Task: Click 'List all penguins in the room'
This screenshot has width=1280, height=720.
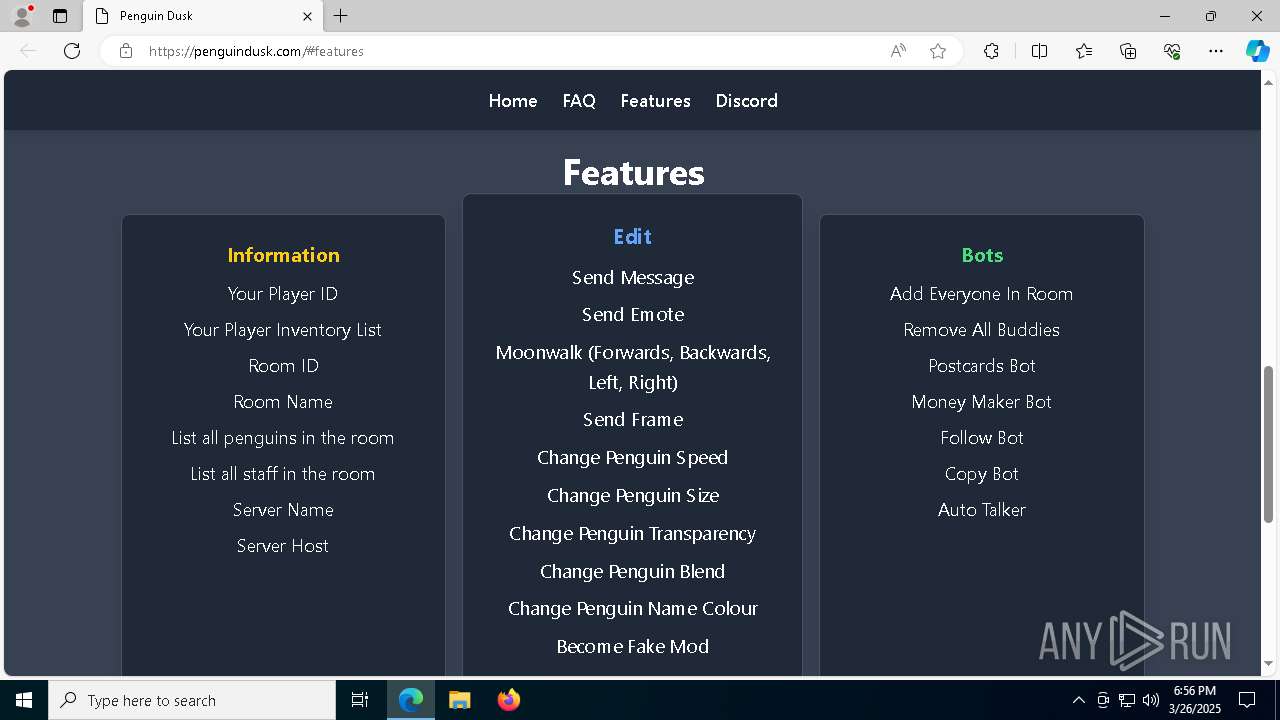Action: [283, 438]
